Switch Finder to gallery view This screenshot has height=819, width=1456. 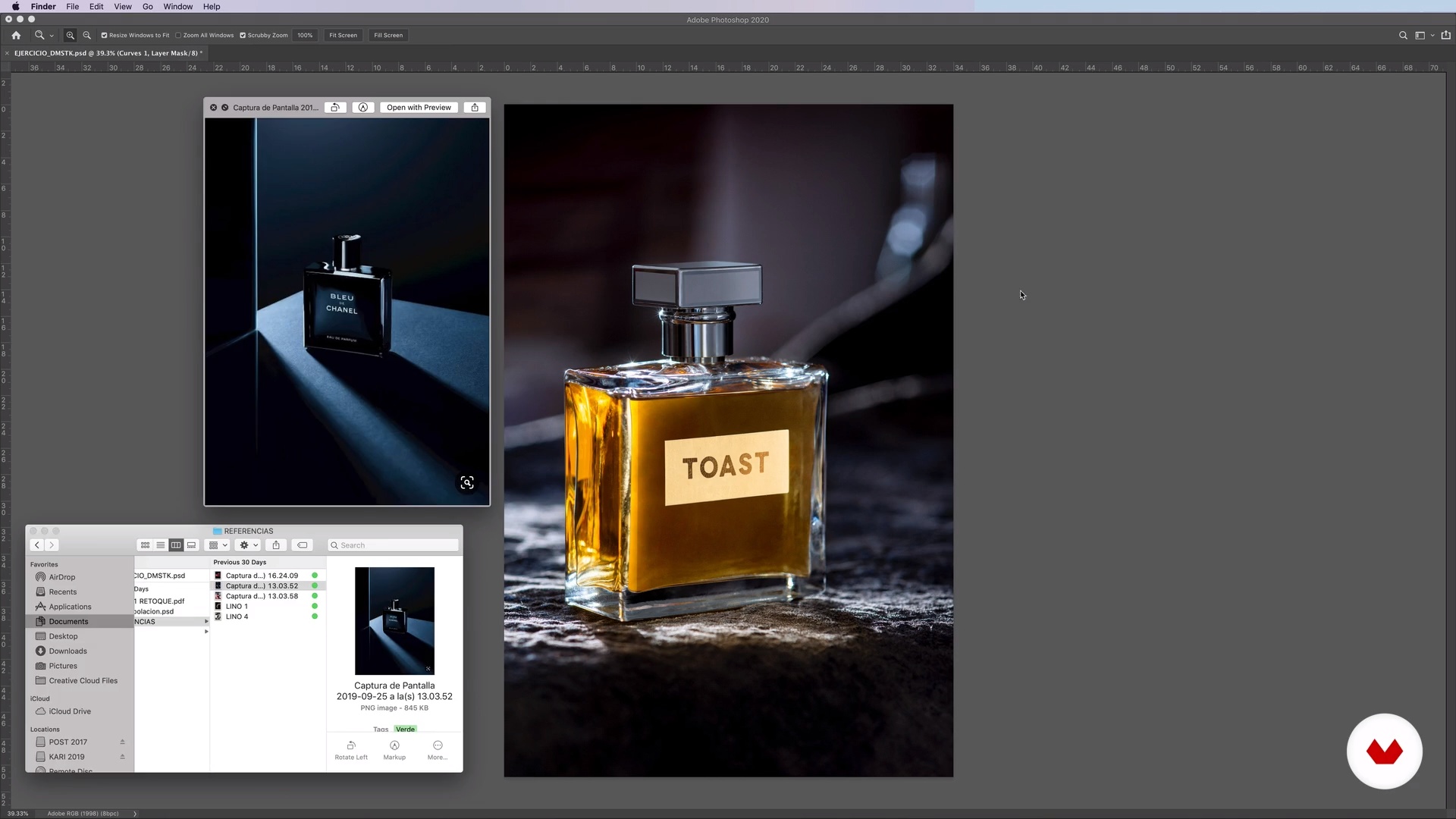[x=191, y=545]
